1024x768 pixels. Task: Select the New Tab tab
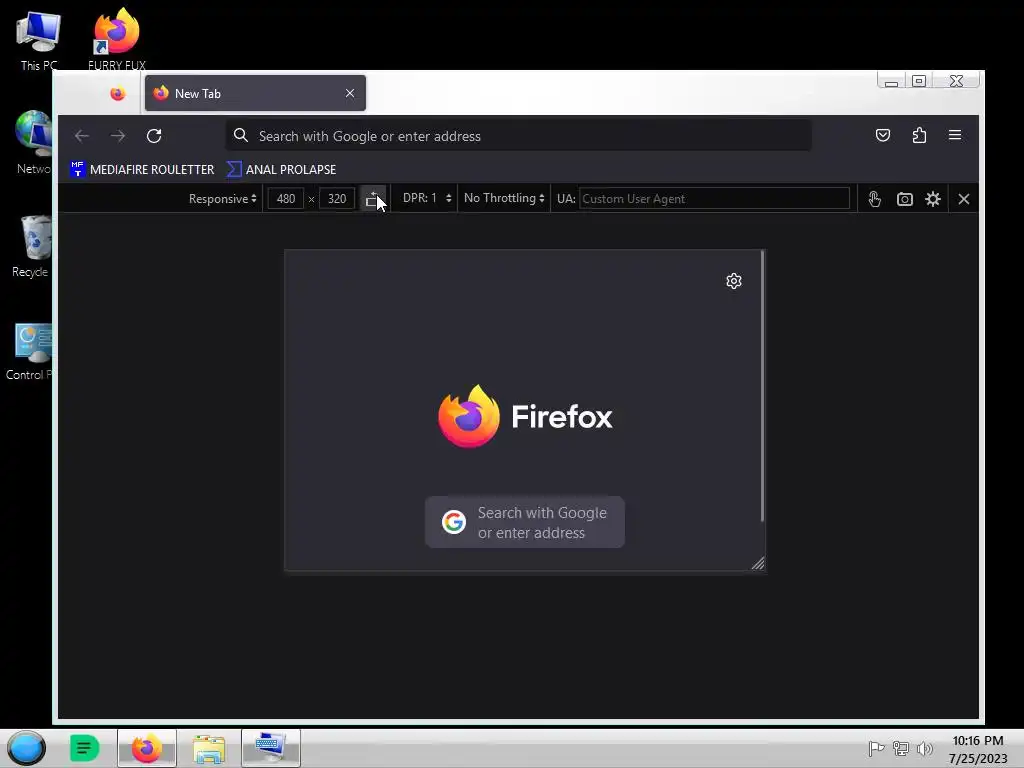click(255, 93)
